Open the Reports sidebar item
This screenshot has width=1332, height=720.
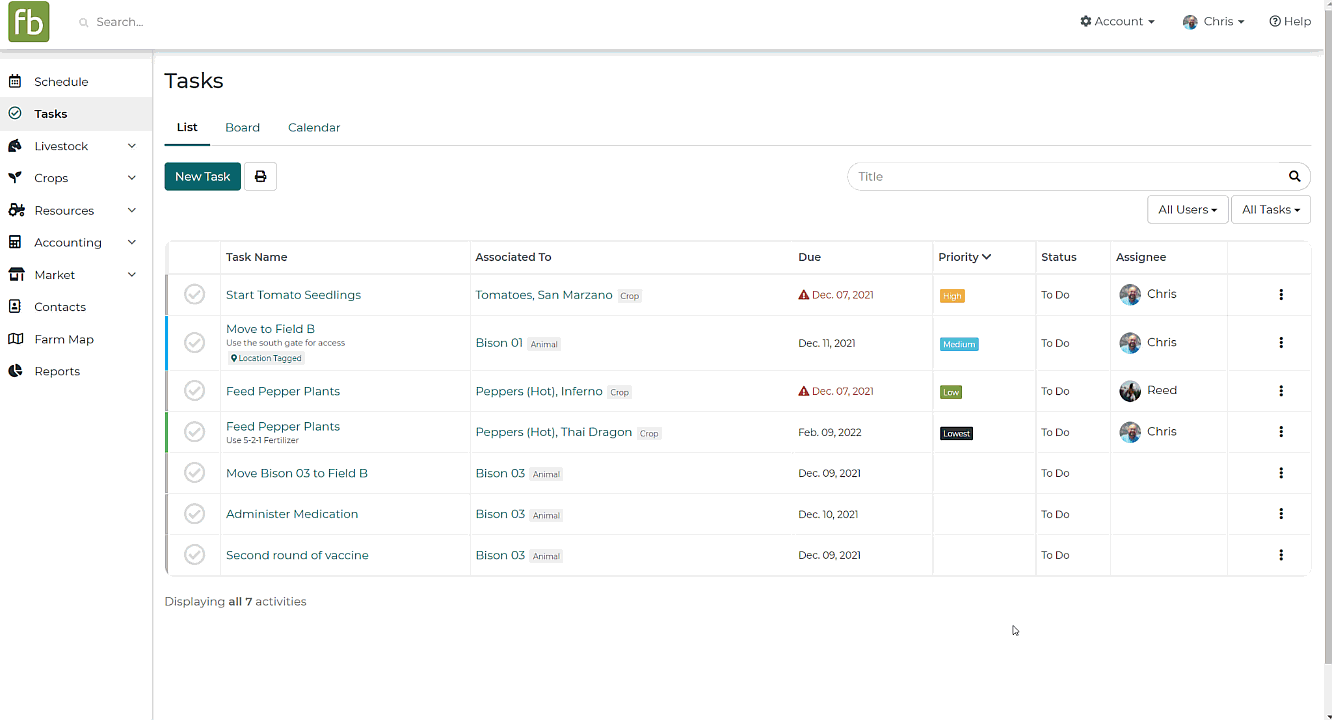(x=57, y=371)
